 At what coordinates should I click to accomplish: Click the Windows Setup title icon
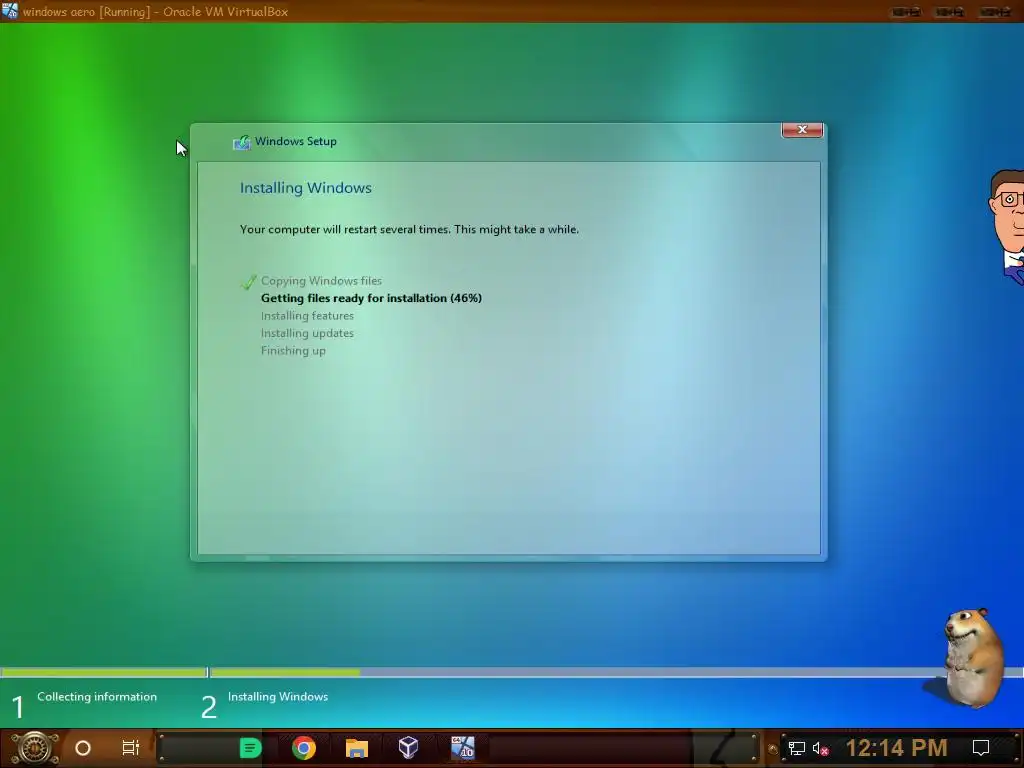pyautogui.click(x=242, y=142)
